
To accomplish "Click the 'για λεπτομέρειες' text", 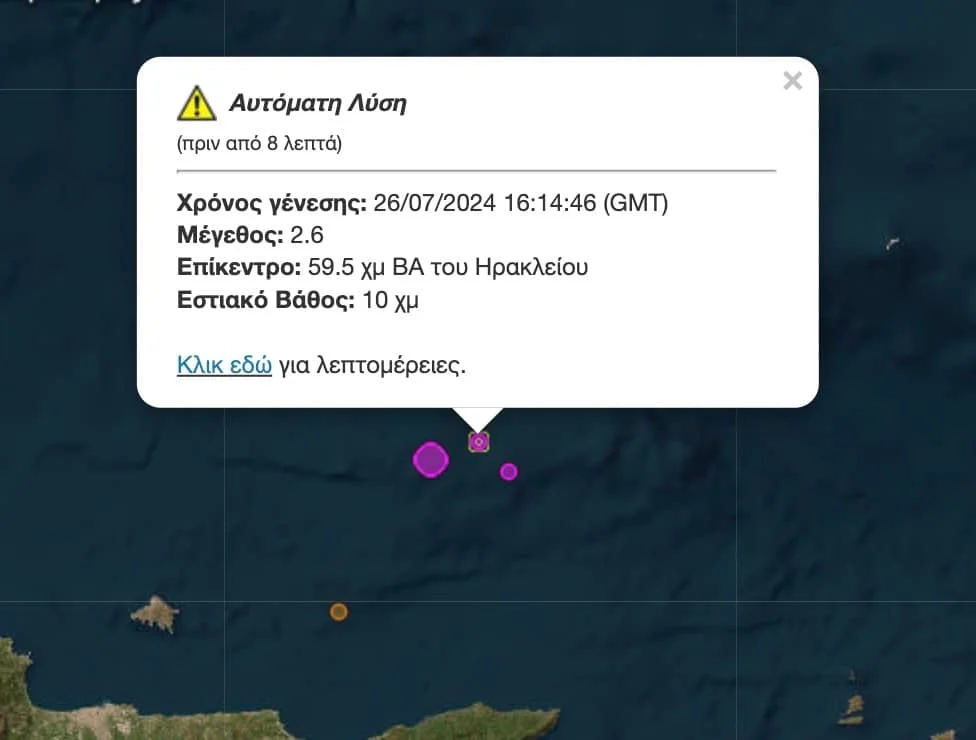I will [372, 365].
